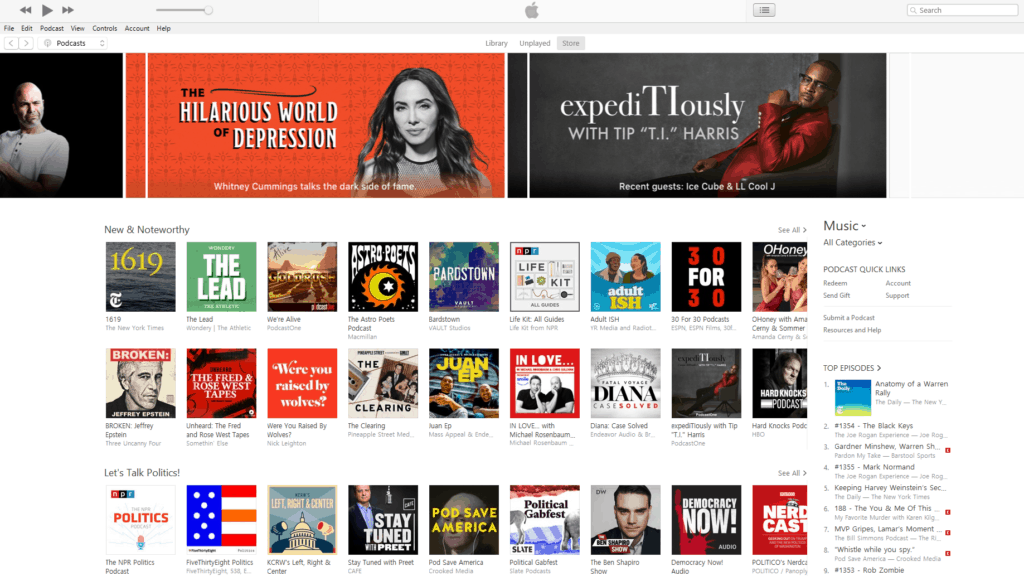Image resolution: width=1024 pixels, height=576 pixels.
Task: Open the Edit menu
Action: pos(27,28)
